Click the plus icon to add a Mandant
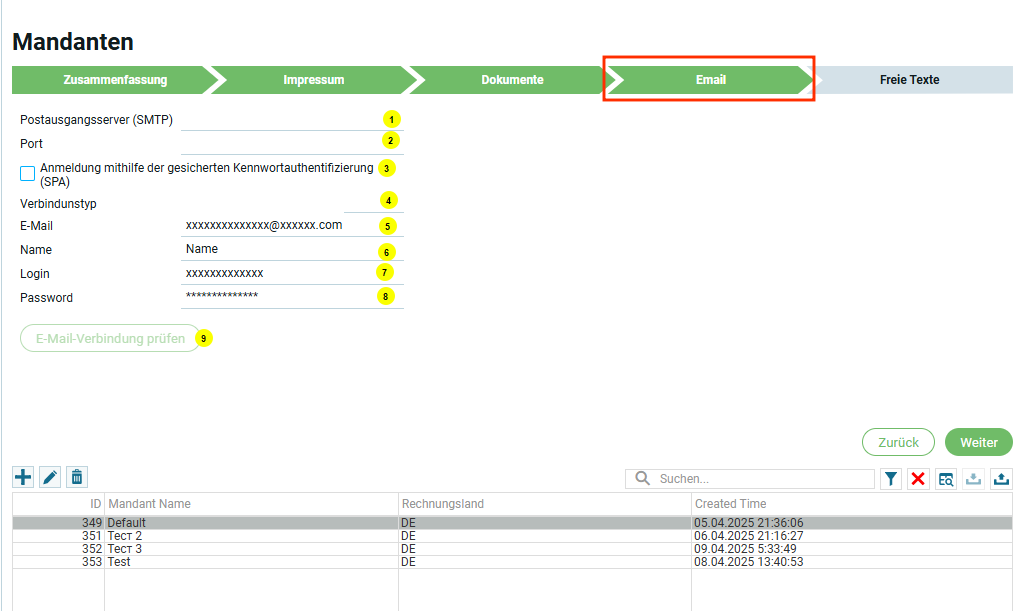 (22, 477)
